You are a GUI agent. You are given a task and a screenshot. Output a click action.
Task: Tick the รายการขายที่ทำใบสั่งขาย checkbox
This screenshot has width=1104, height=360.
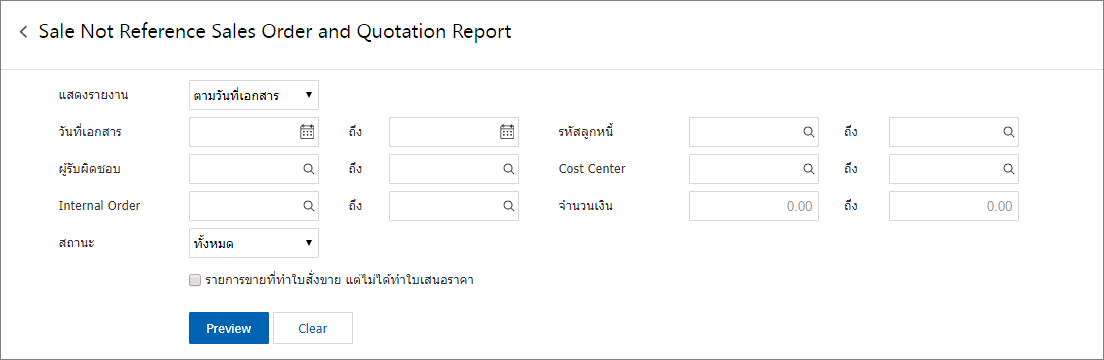click(x=195, y=280)
